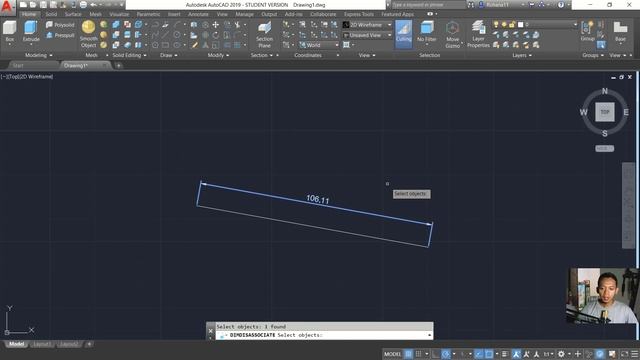Choose the Polysolid tool
Viewport: 640px width, 360px height.
(x=60, y=25)
